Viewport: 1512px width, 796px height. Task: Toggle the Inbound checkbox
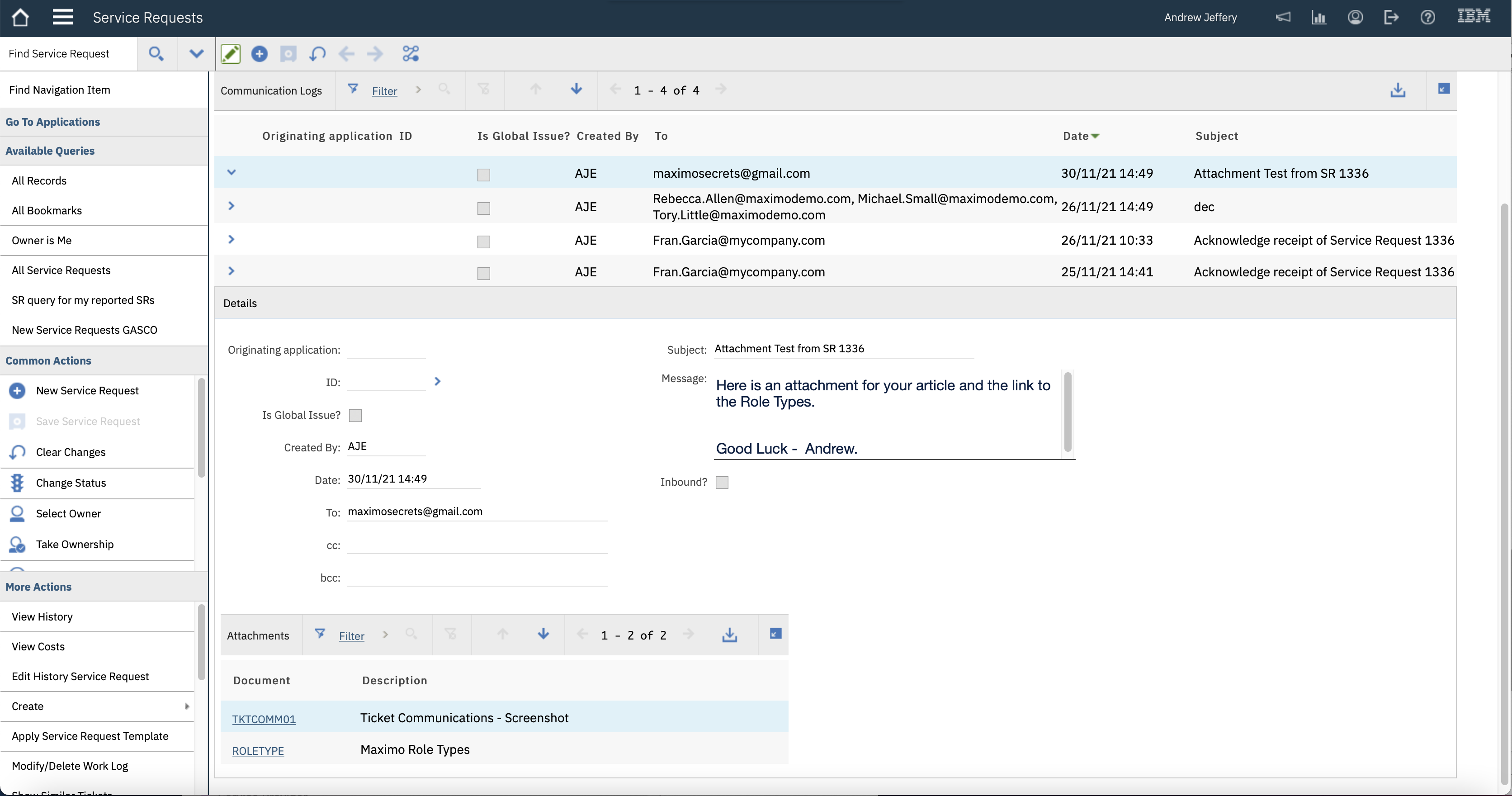pyautogui.click(x=722, y=483)
